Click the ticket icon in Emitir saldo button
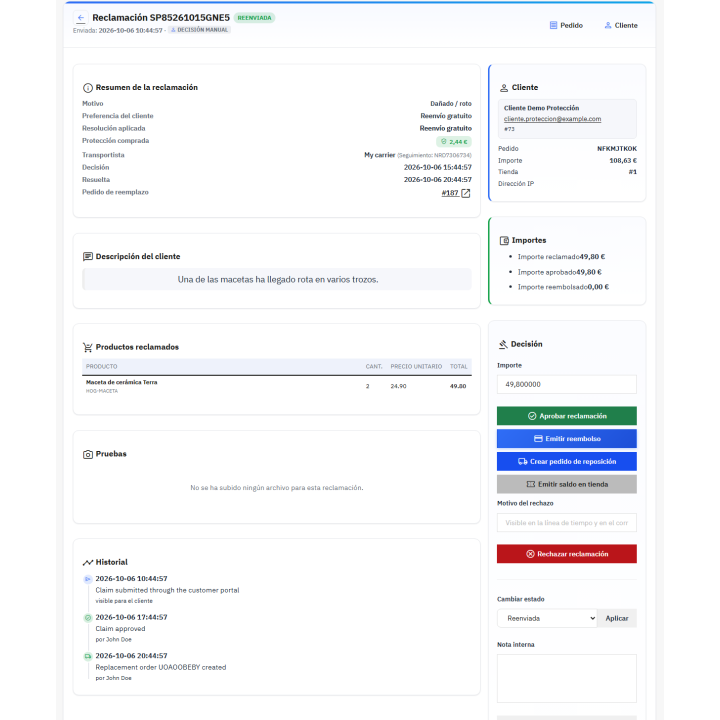The image size is (720, 720). (x=531, y=484)
